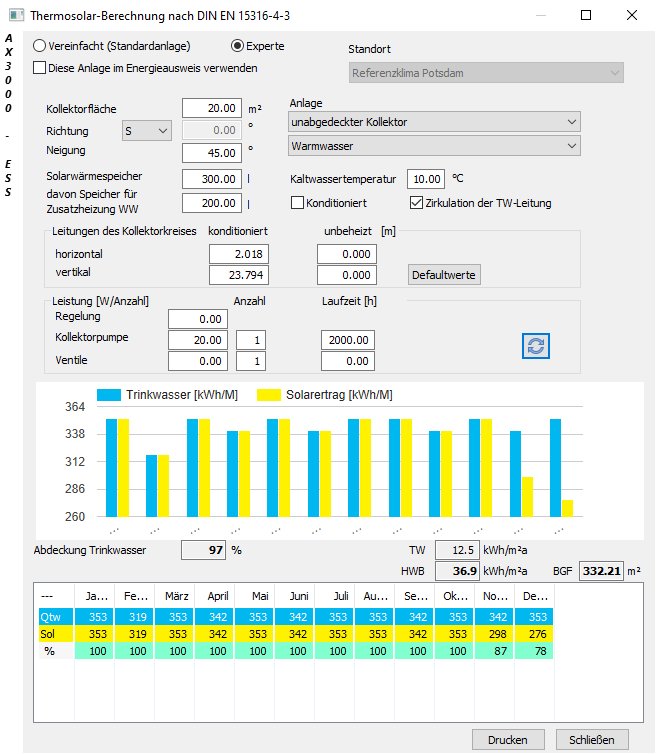Click the Drucken button
Screen dimensions: 656x754
508,740
